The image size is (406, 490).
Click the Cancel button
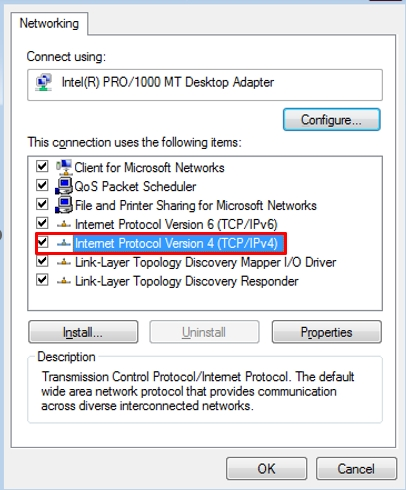pos(356,469)
